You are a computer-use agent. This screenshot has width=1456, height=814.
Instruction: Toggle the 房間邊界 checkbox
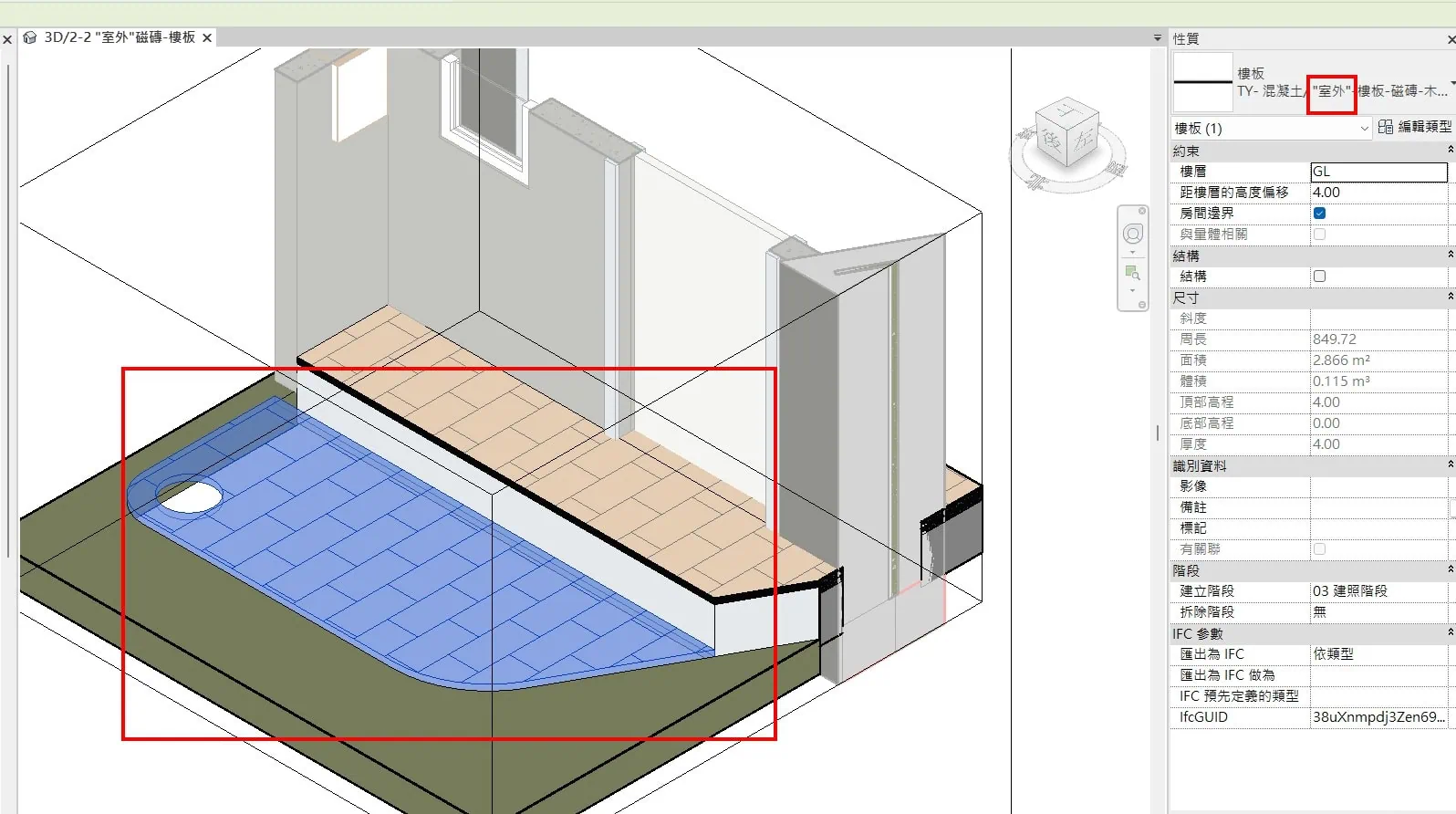pyautogui.click(x=1319, y=214)
